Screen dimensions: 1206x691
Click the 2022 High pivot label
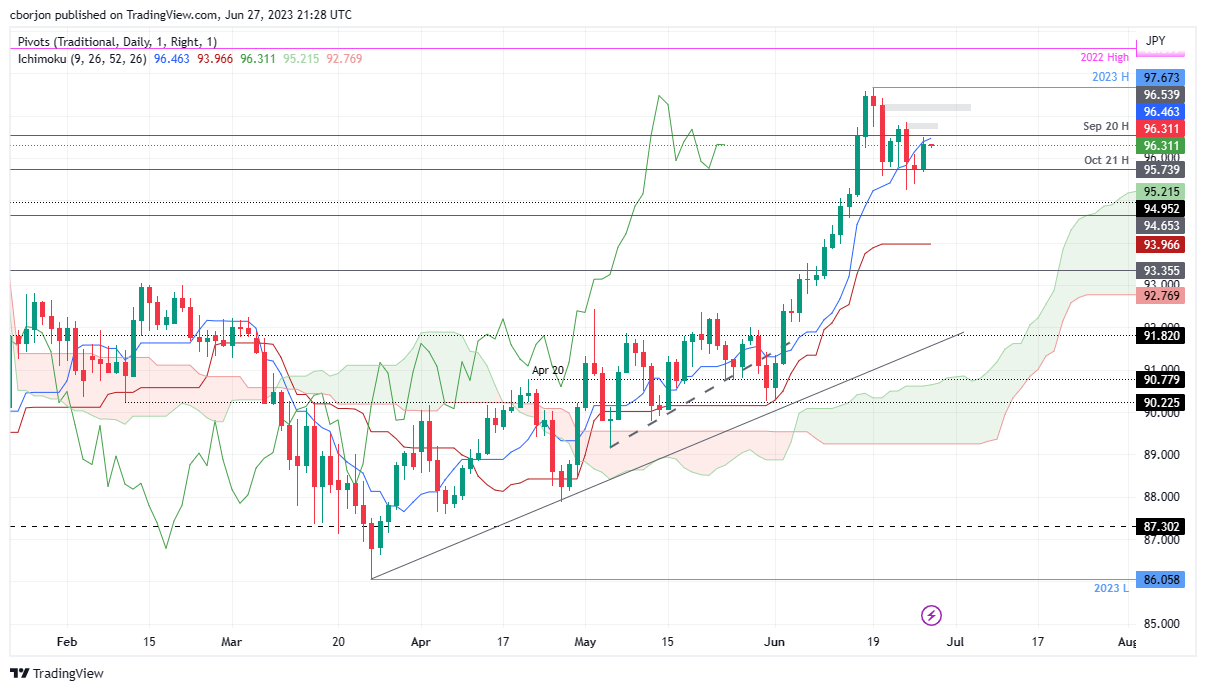(x=1103, y=58)
